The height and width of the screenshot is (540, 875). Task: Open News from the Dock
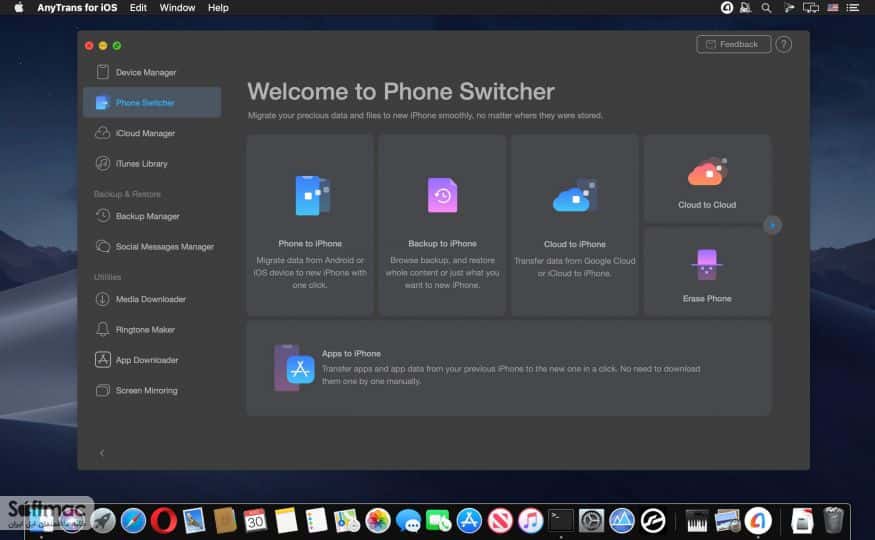pos(500,521)
